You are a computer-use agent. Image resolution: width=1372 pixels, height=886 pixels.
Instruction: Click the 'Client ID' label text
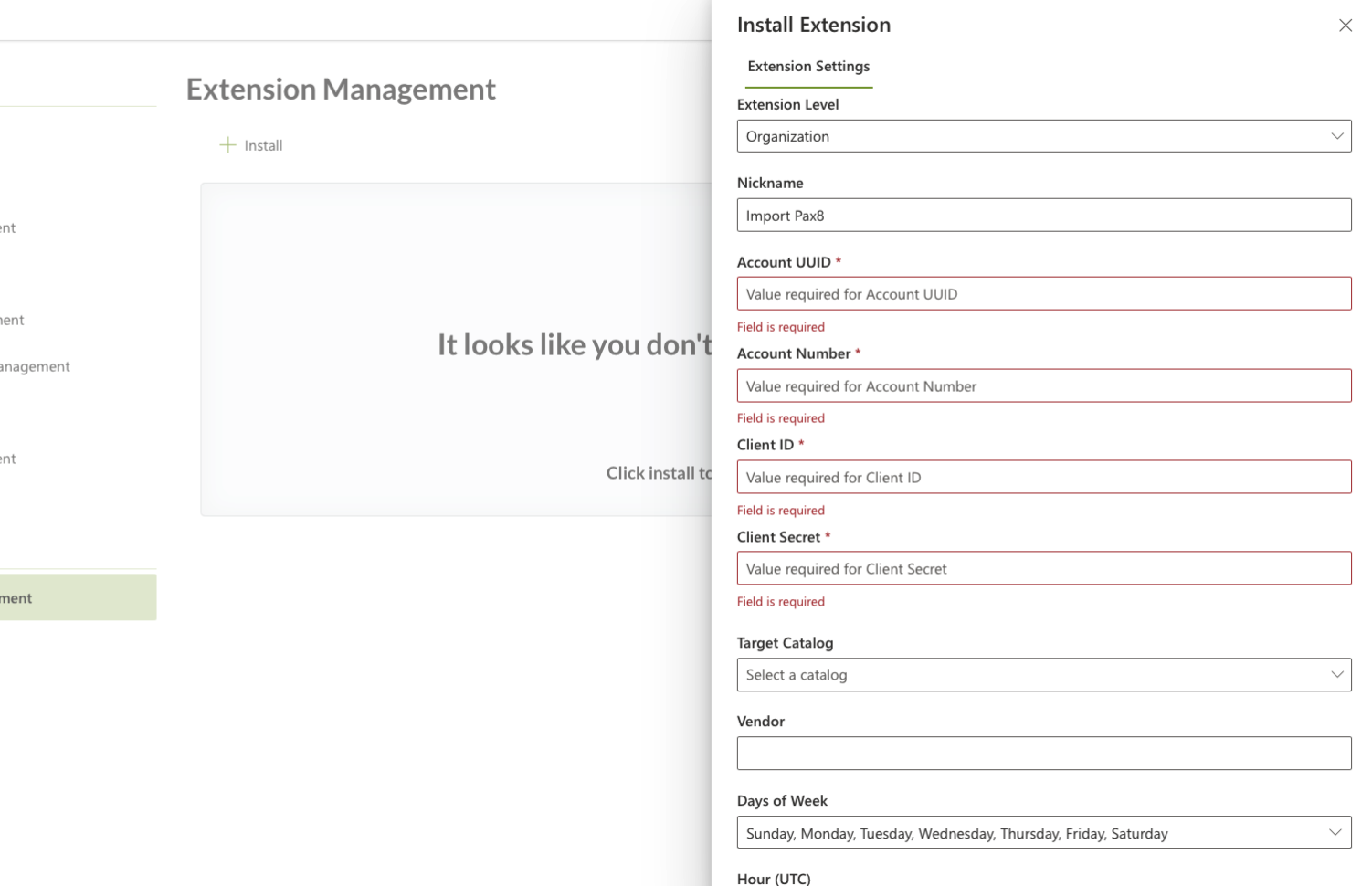(765, 445)
